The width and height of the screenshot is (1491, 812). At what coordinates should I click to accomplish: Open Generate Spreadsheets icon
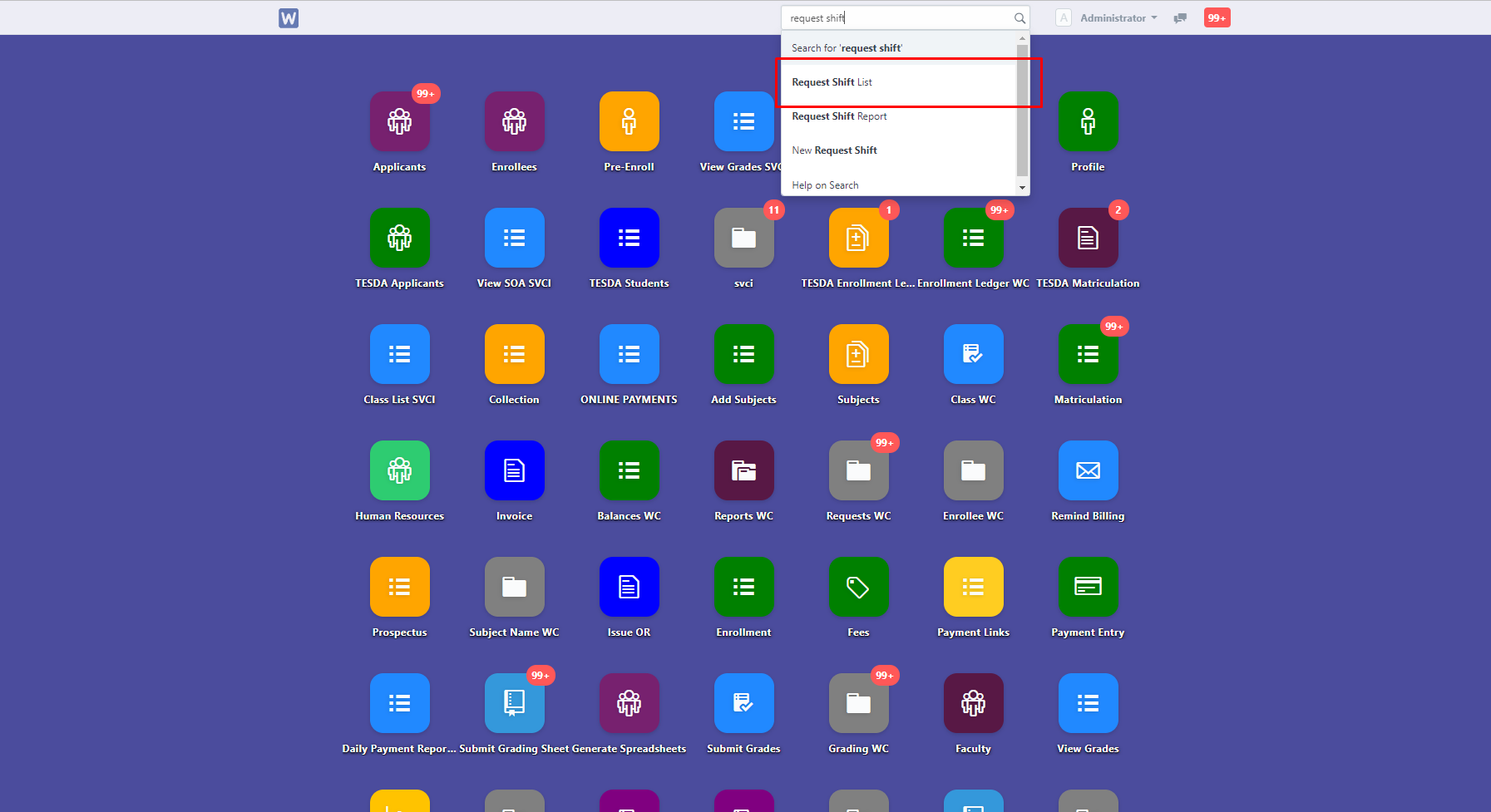click(x=629, y=703)
